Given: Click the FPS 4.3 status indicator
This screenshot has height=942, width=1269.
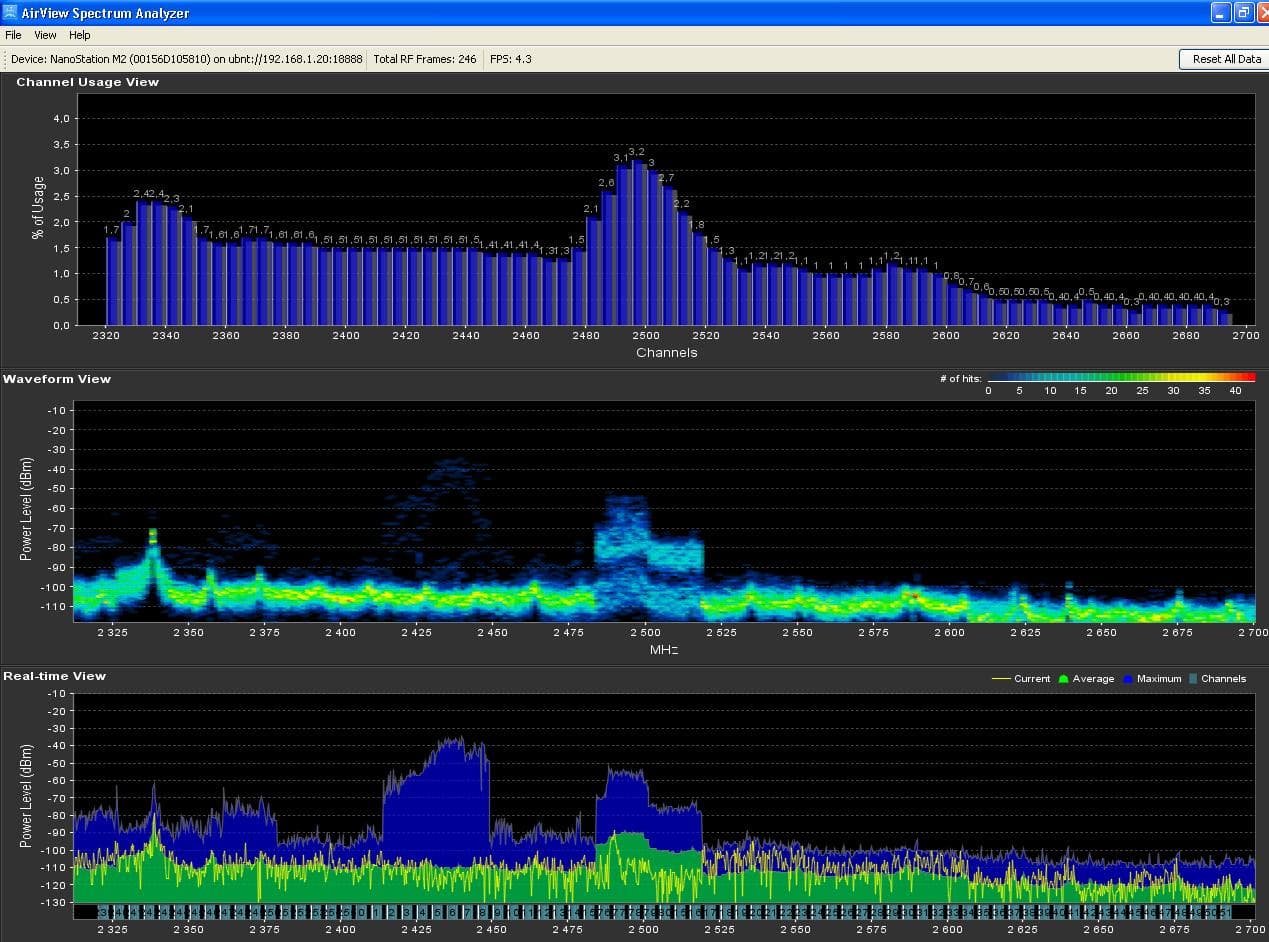Looking at the screenshot, I should pos(510,59).
